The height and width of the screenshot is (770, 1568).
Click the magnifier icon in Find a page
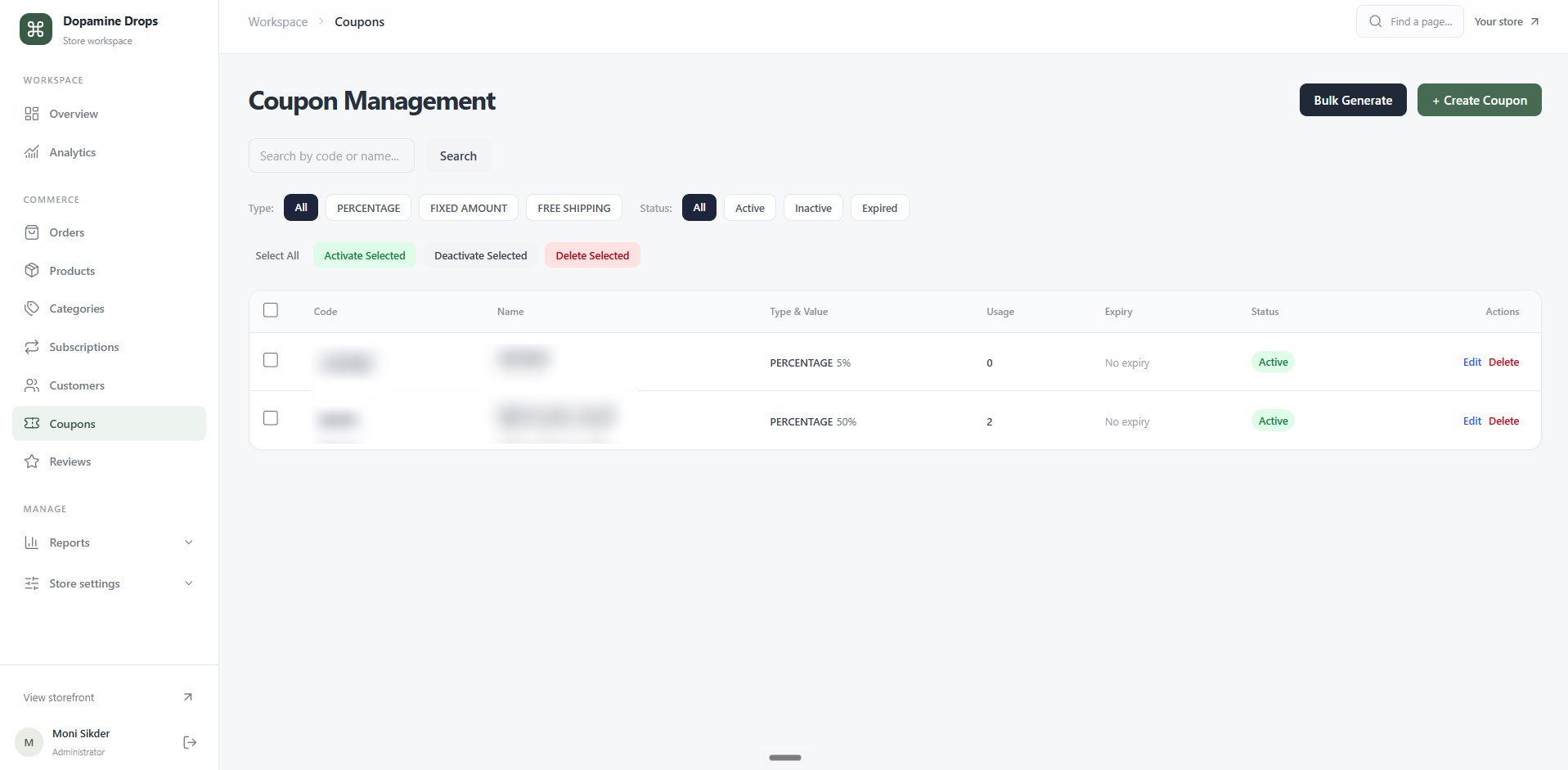1376,21
